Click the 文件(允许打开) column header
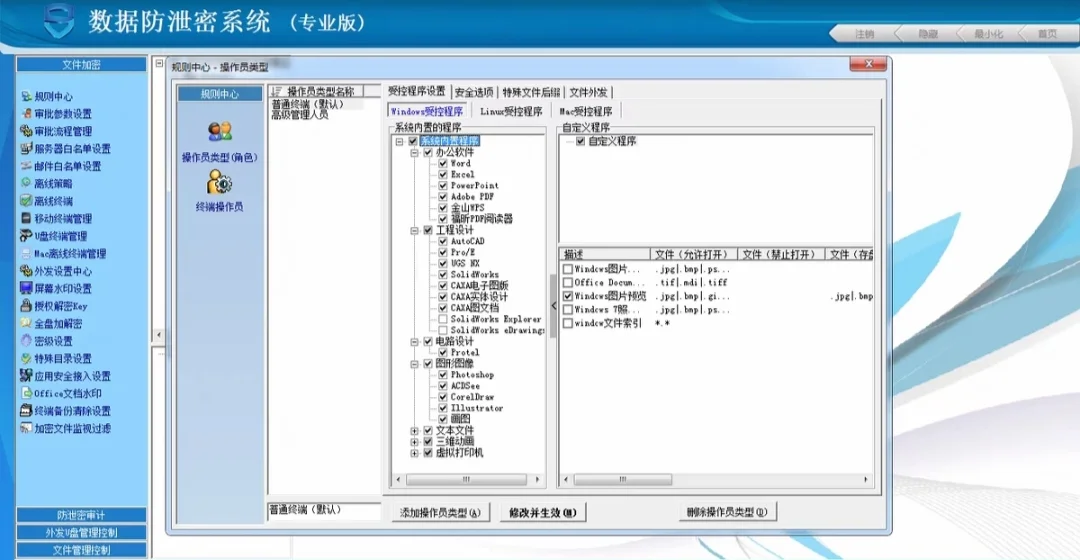Image resolution: width=1080 pixels, height=560 pixels. point(693,254)
